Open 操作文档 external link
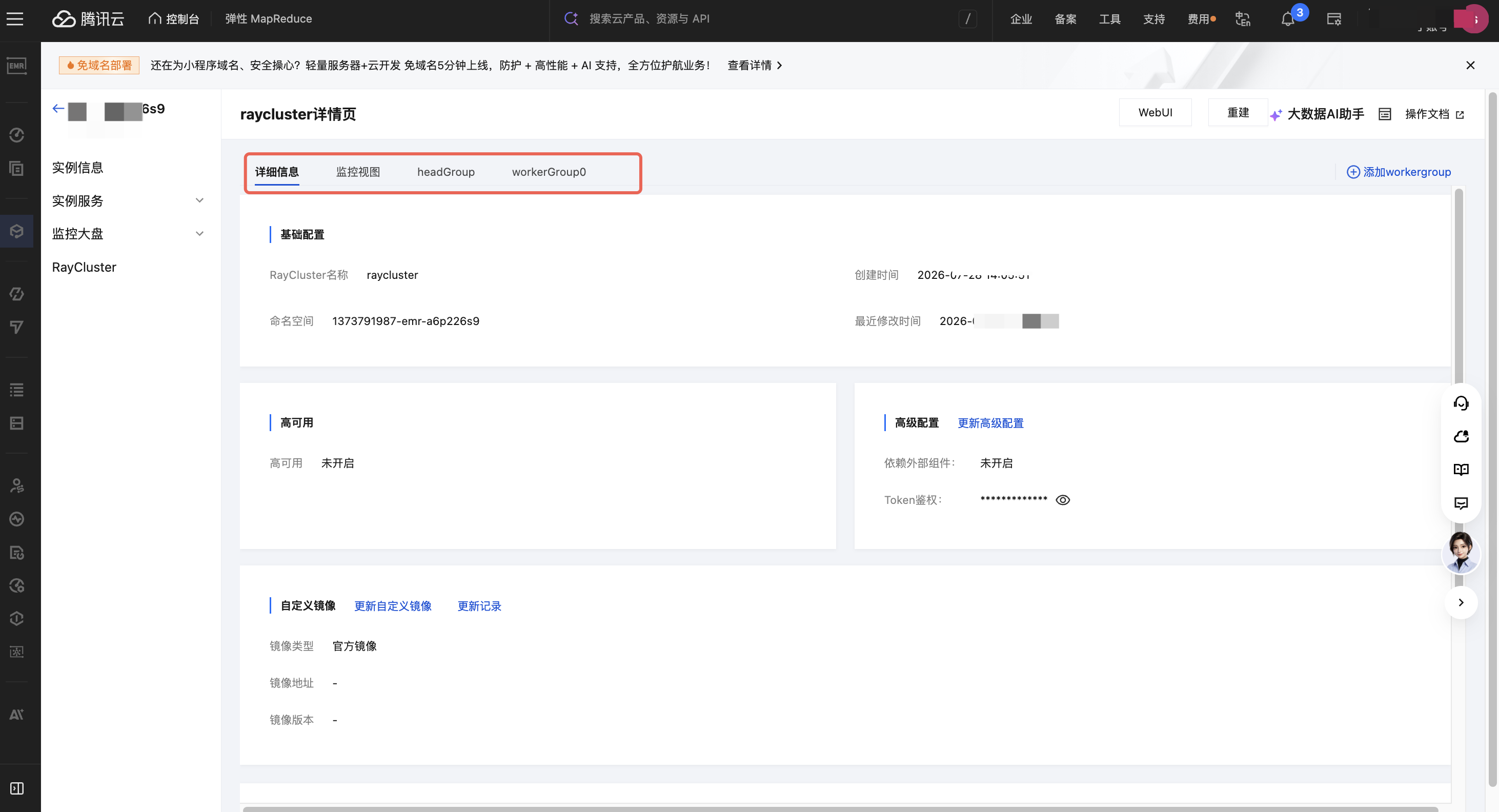The height and width of the screenshot is (812, 1499). point(1434,114)
